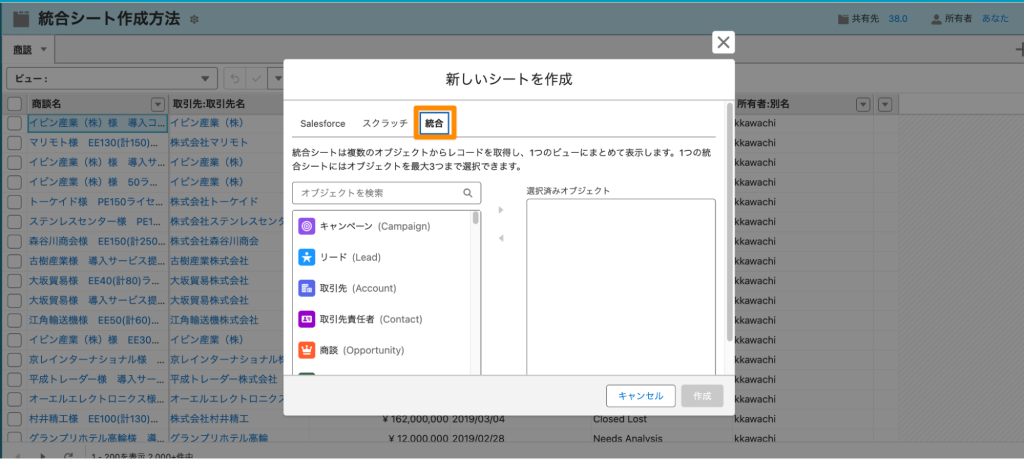Select the Contact object icon
The width and height of the screenshot is (1024, 459).
307,319
